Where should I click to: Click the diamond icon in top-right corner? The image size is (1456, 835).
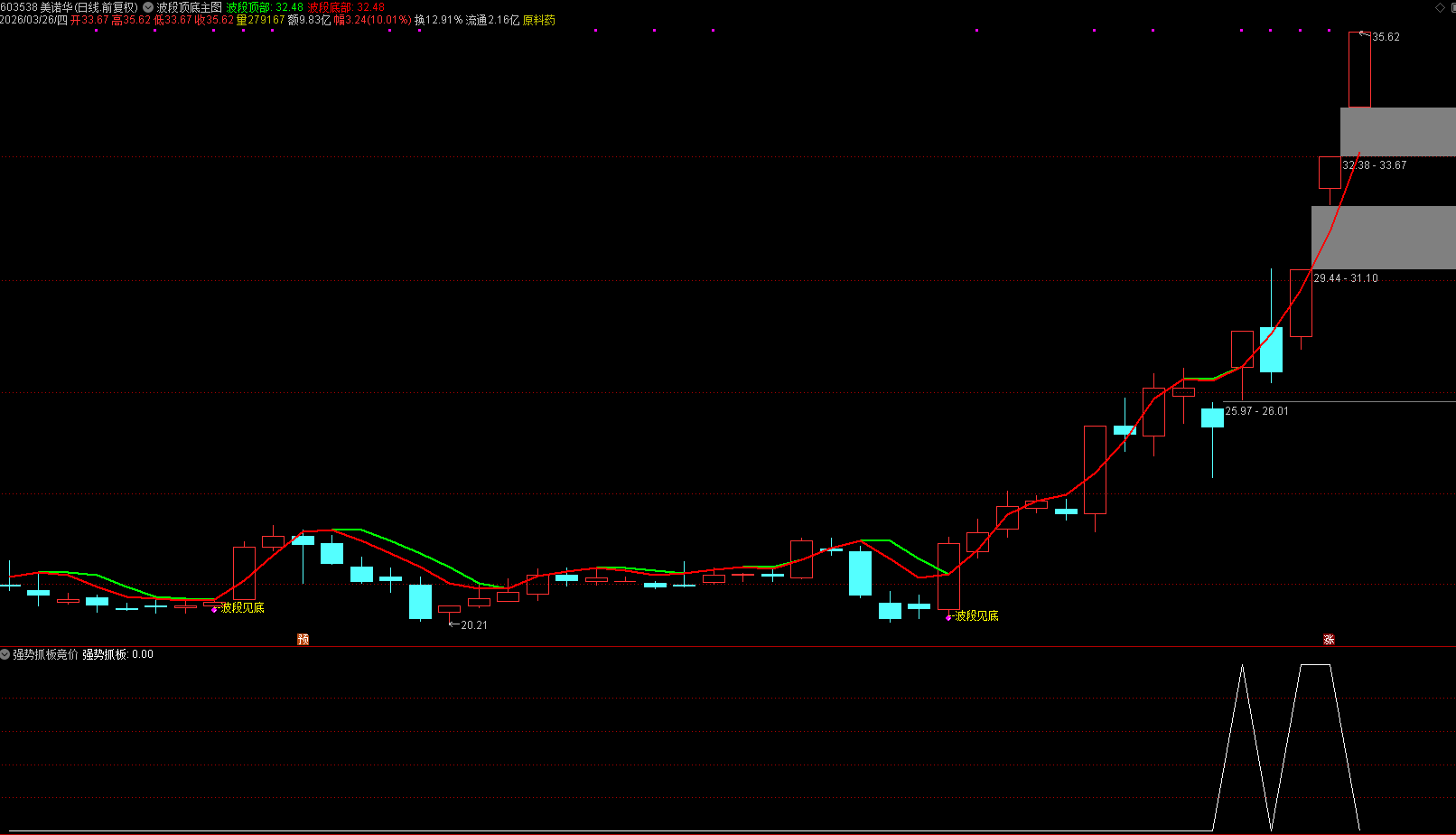pyautogui.click(x=1440, y=7)
